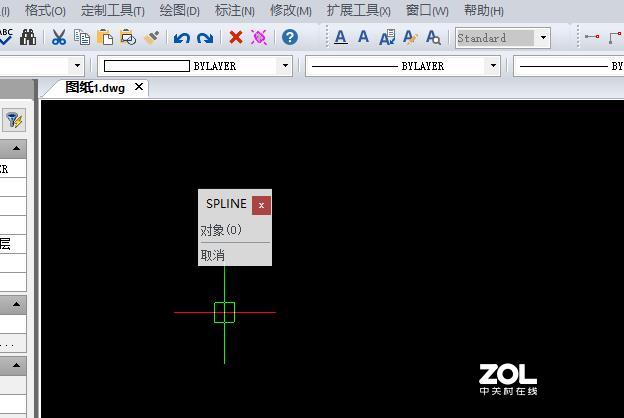Viewport: 624px width, 418px height.
Task: Open the 定制工具(T) menu
Action: tap(113, 10)
